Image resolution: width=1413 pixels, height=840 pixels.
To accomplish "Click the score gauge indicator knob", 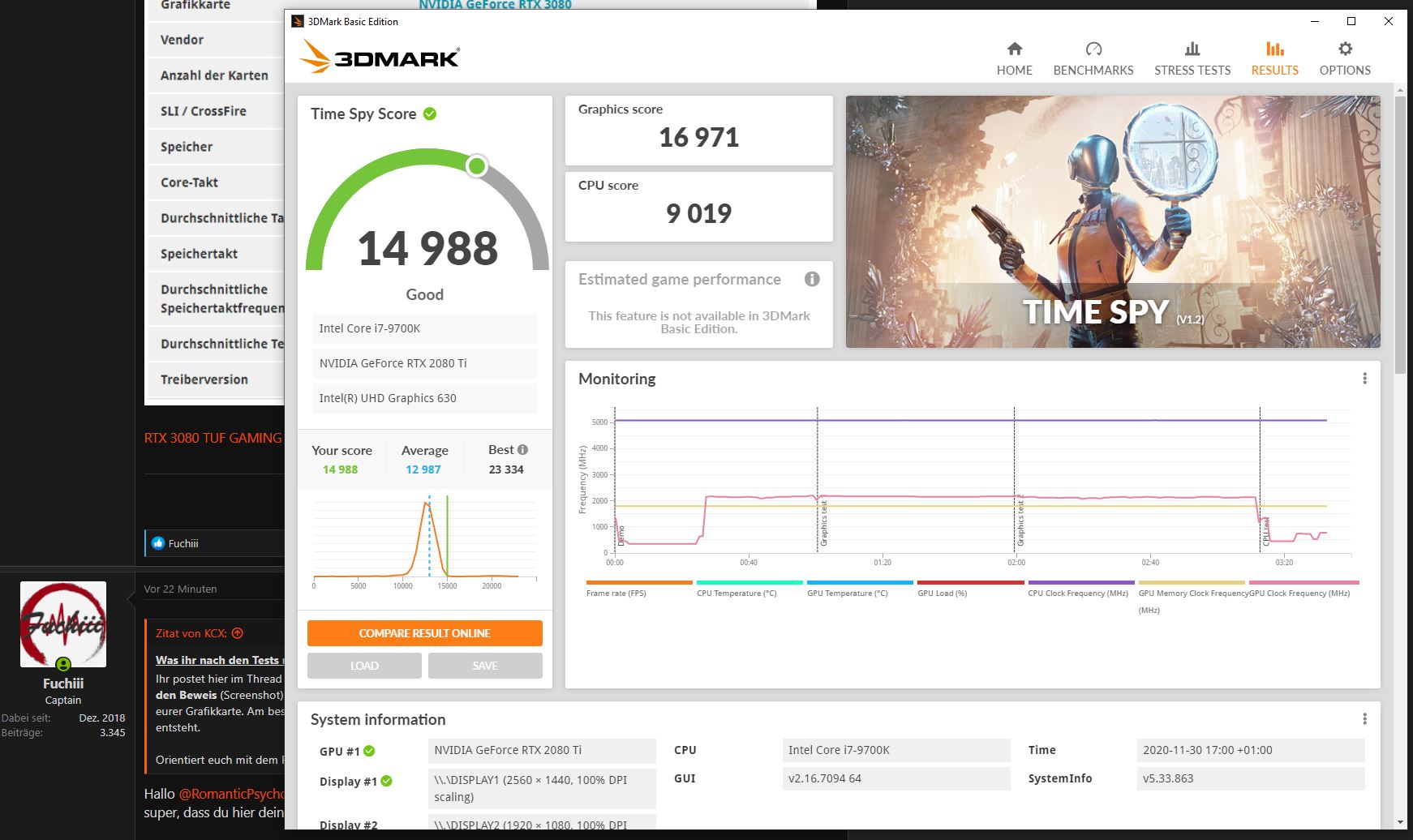I will pyautogui.click(x=477, y=166).
